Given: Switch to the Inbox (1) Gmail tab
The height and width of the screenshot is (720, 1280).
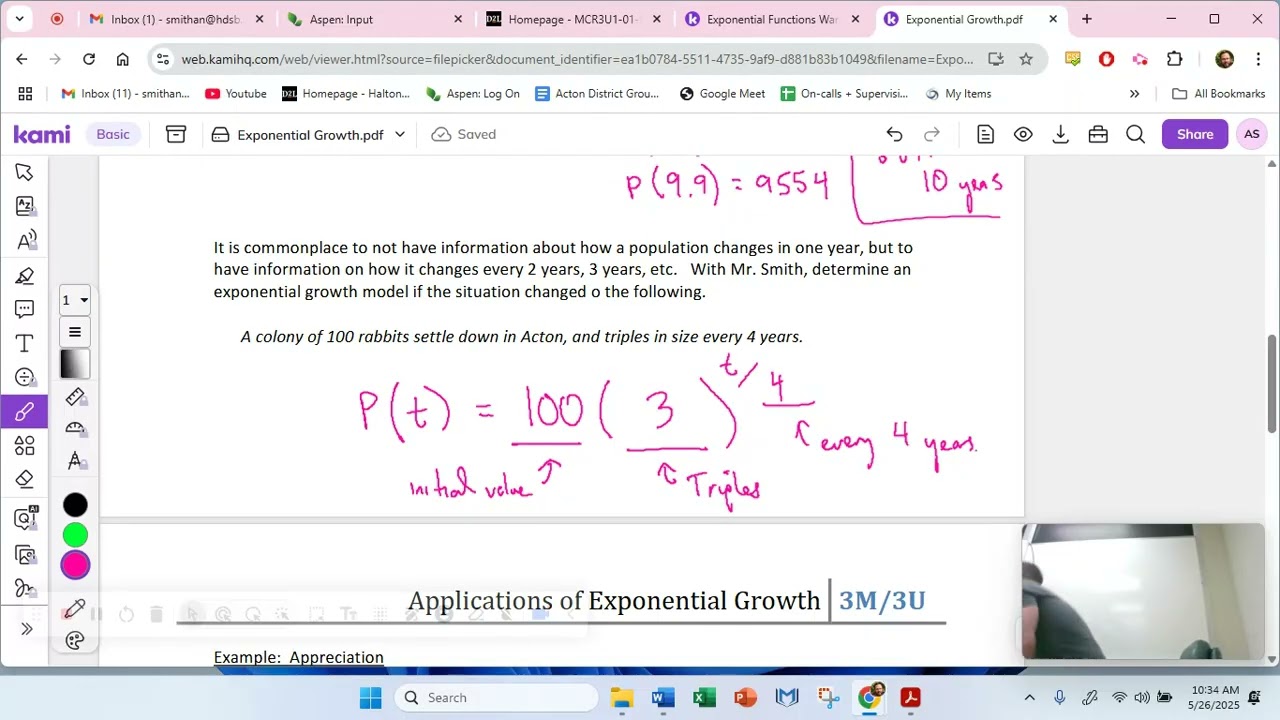Looking at the screenshot, I should click(x=175, y=19).
